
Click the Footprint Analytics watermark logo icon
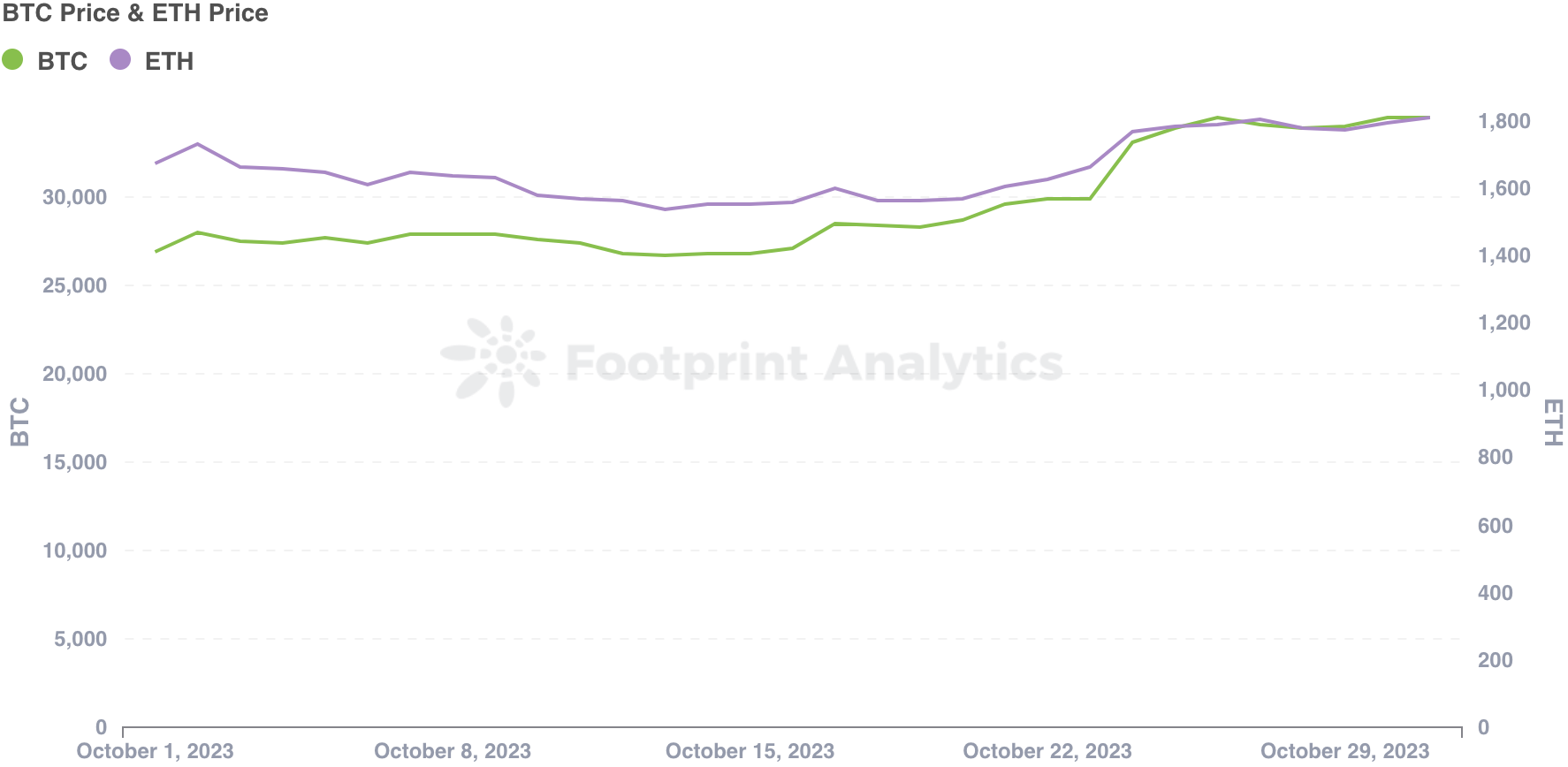tap(492, 361)
